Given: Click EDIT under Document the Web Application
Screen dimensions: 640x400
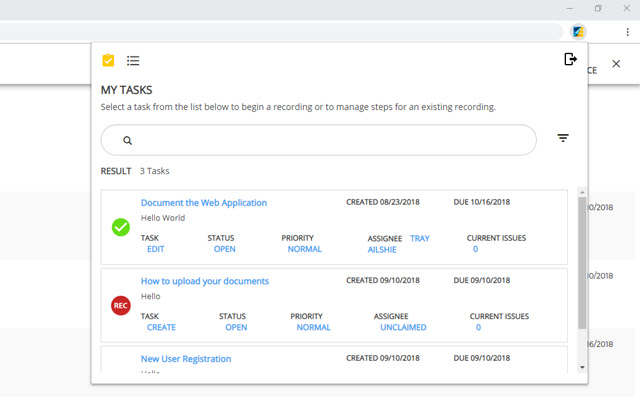Looking at the screenshot, I should point(156,249).
